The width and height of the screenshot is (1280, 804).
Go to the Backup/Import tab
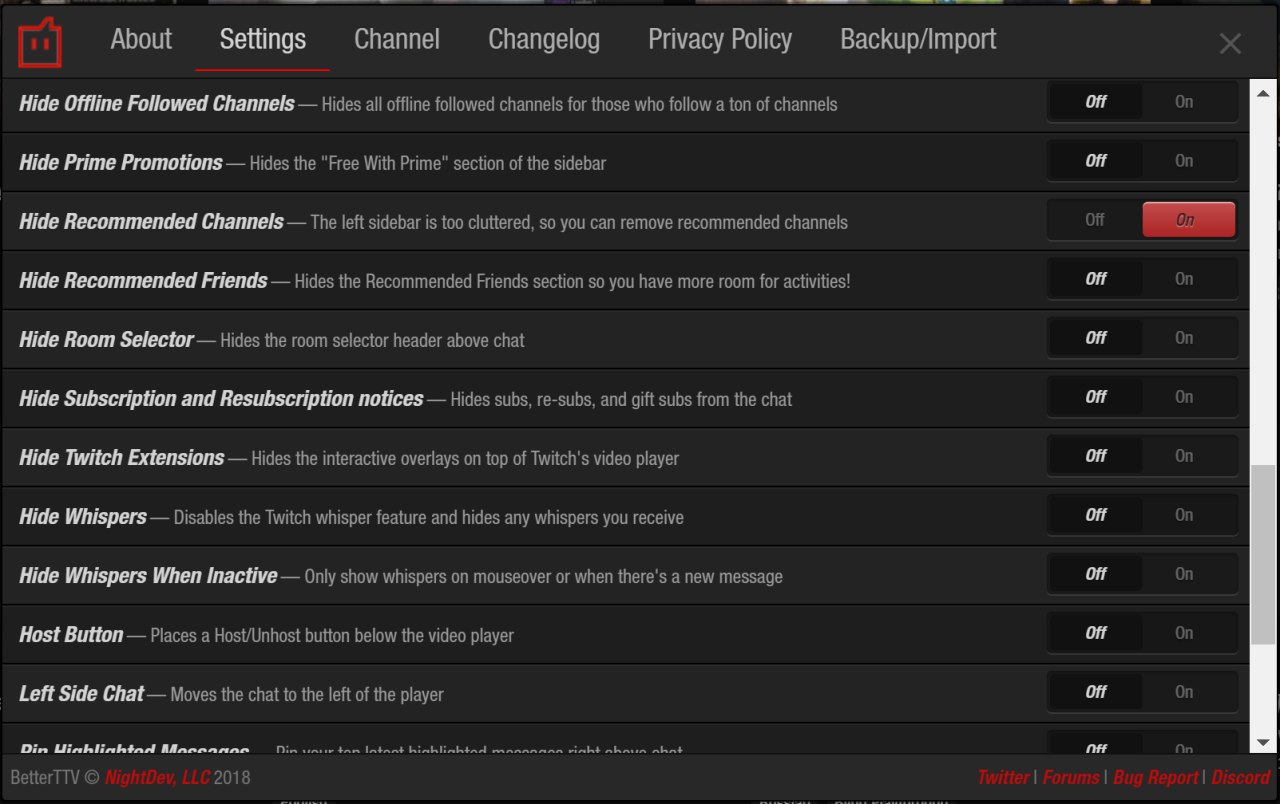click(918, 40)
